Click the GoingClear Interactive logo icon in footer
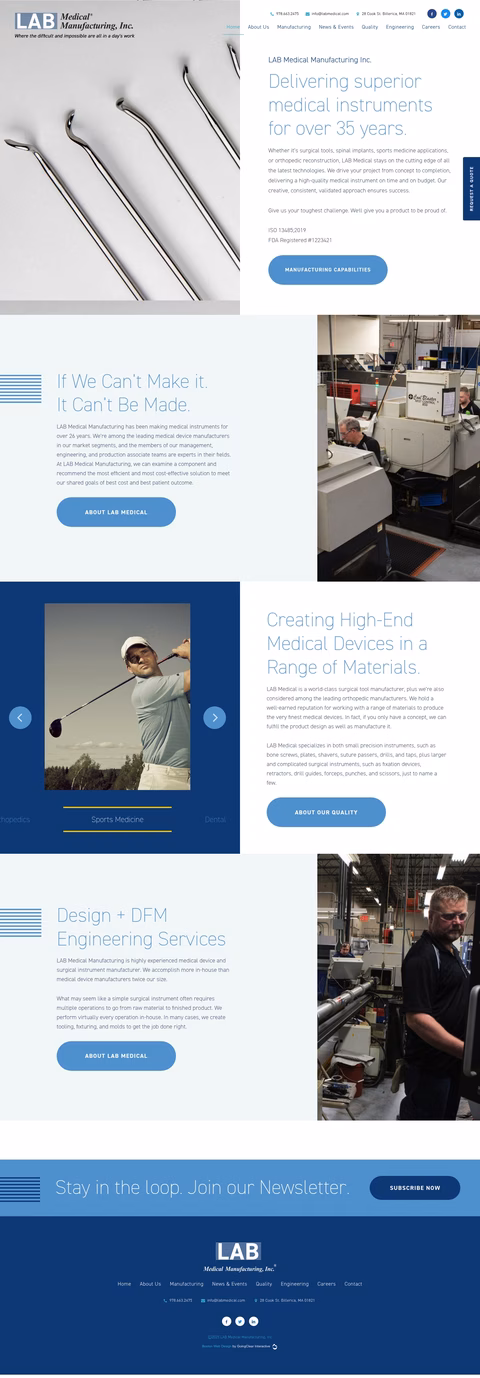Viewport: 480px width, 1378px height. click(275, 1346)
